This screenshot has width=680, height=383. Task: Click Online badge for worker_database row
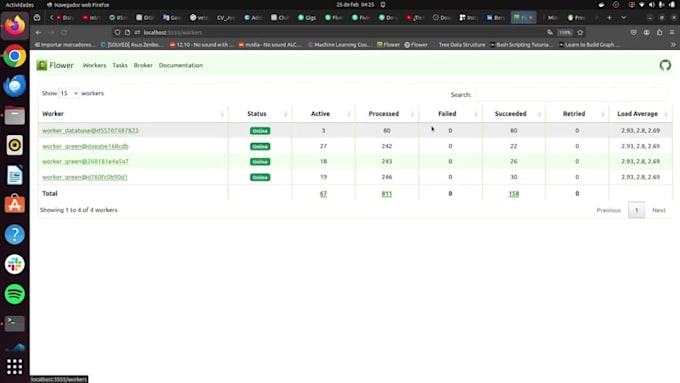coord(260,131)
